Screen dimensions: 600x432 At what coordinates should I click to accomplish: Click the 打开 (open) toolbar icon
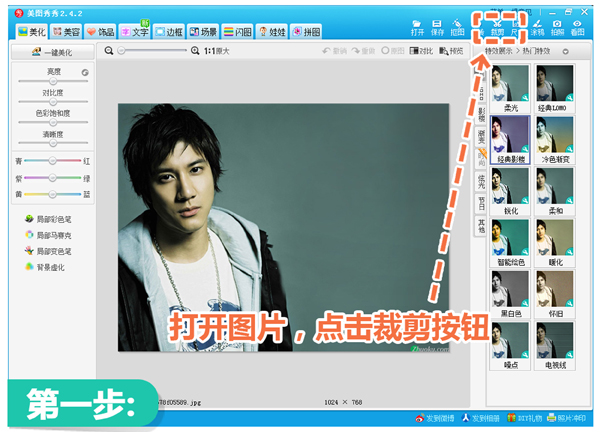pos(417,25)
